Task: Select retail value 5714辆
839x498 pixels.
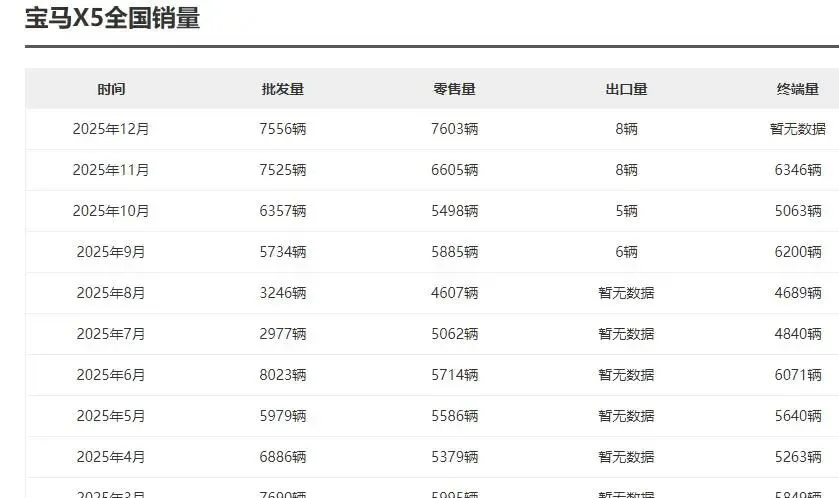Action: click(x=454, y=375)
